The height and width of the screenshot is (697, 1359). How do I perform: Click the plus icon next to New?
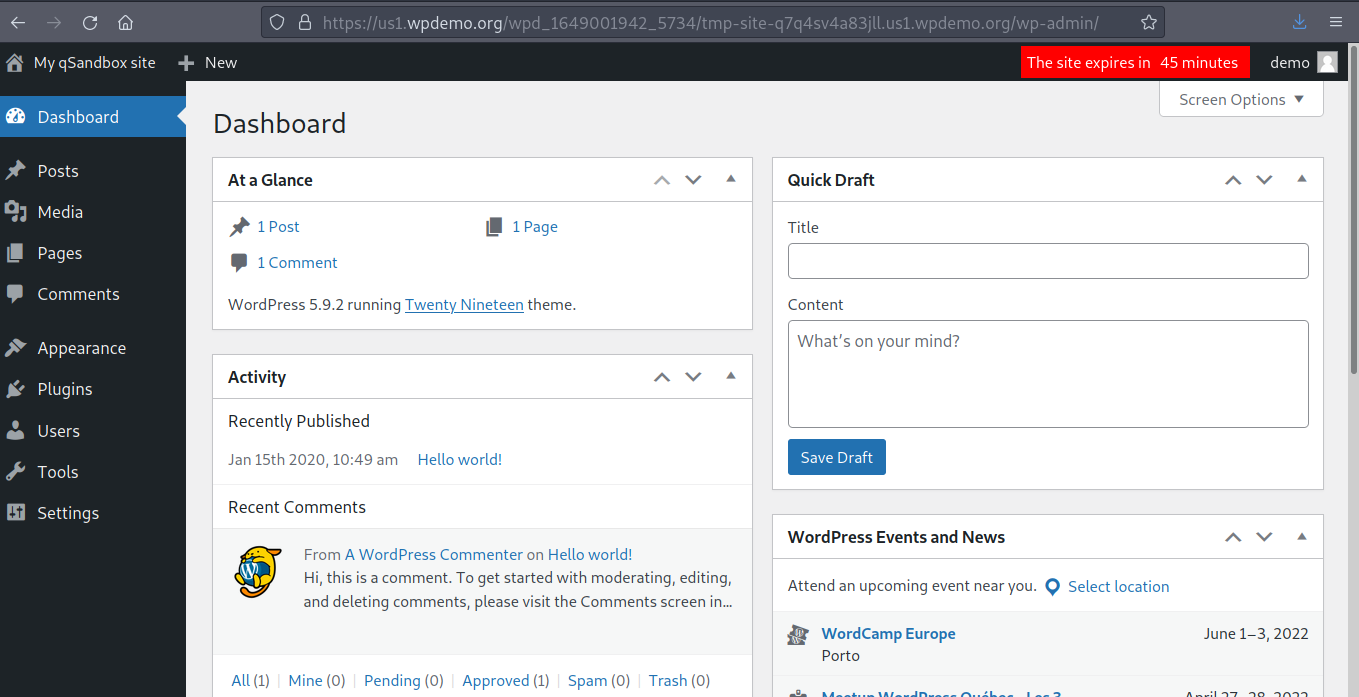pos(186,63)
